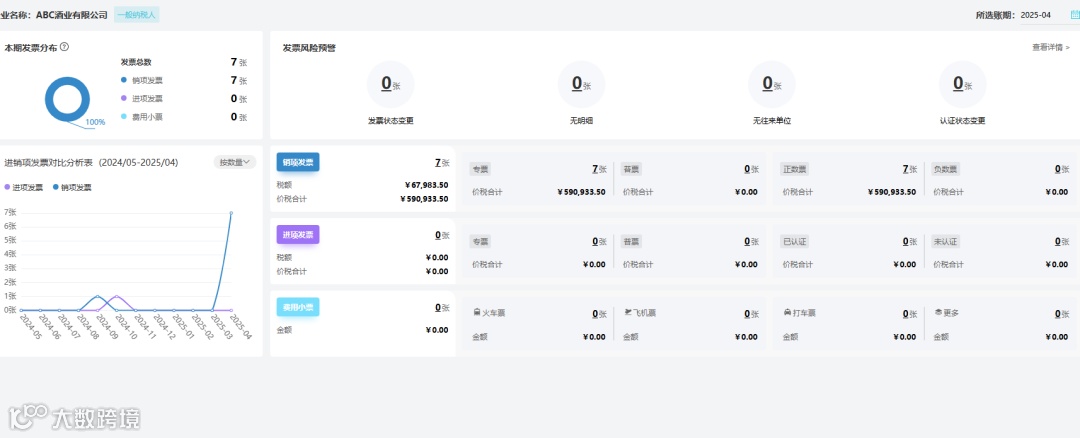This screenshot has width=1080, height=438.
Task: Click the blue 销项发票 button
Action: coord(298,163)
